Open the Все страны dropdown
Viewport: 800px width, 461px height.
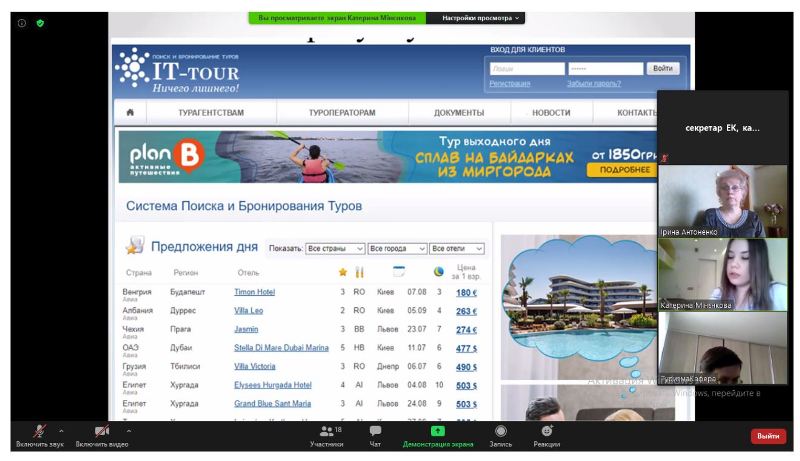[x=335, y=248]
